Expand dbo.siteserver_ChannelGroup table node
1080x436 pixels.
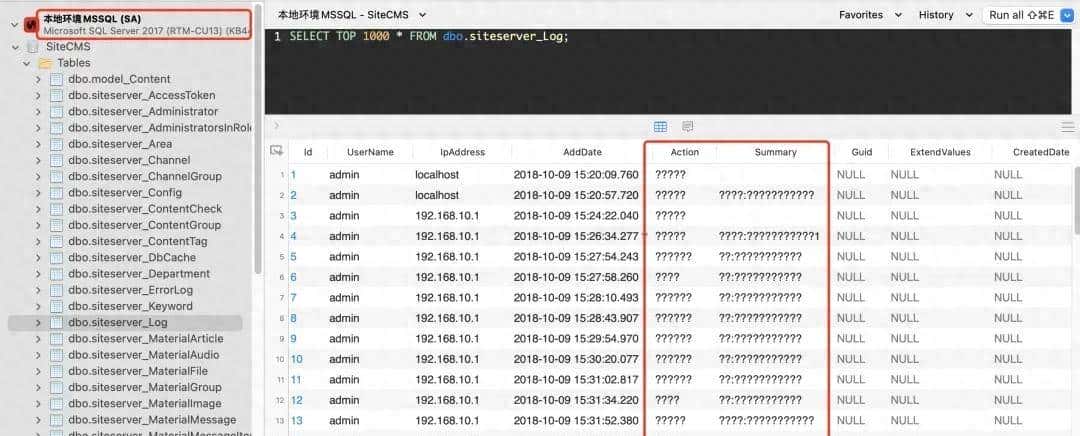(39, 176)
